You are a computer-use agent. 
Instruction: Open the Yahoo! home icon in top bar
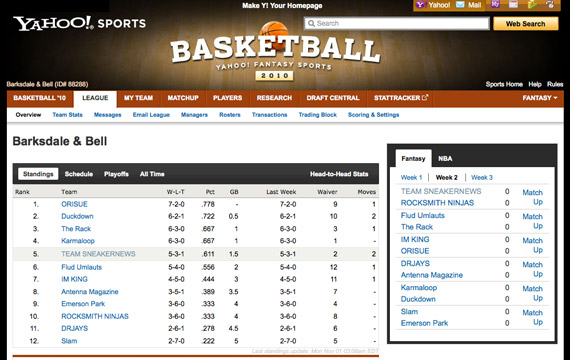click(421, 5)
